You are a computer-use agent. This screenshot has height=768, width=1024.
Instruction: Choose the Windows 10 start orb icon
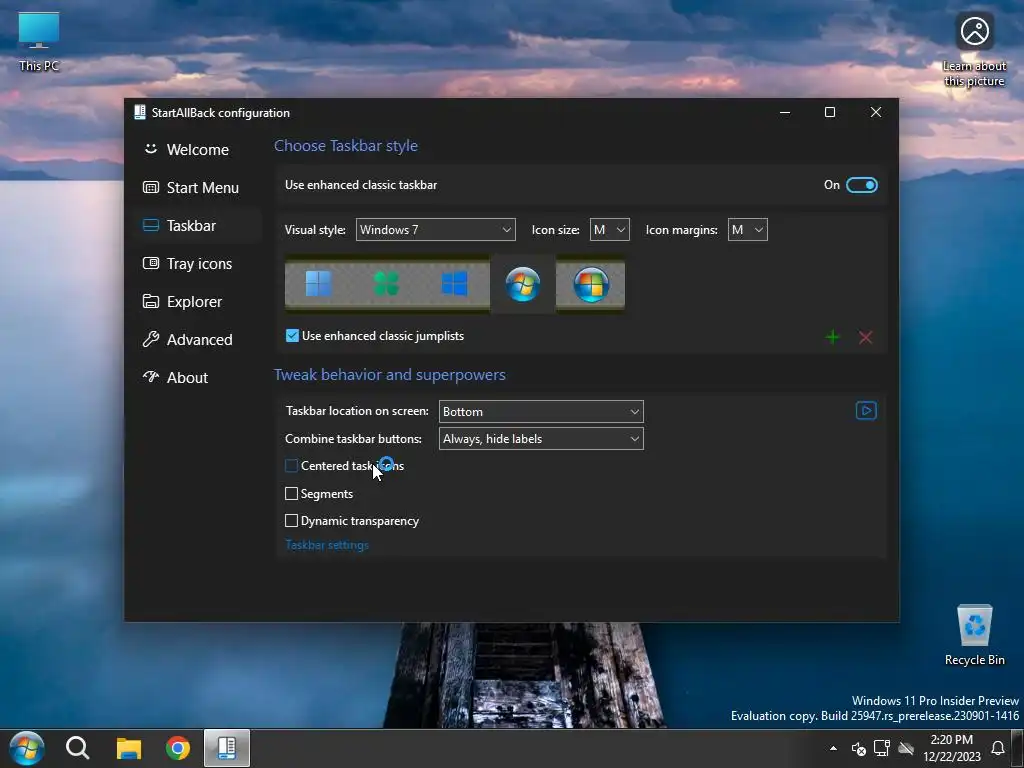tap(455, 284)
